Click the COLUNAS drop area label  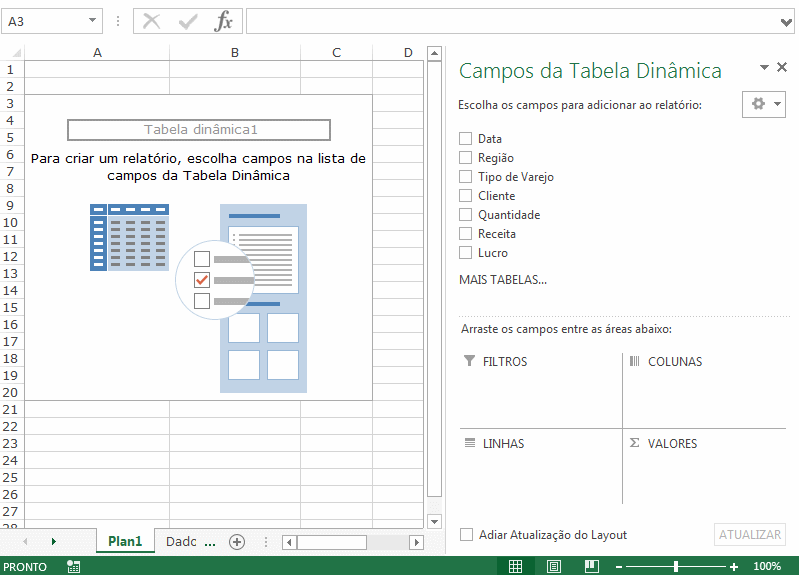675,361
